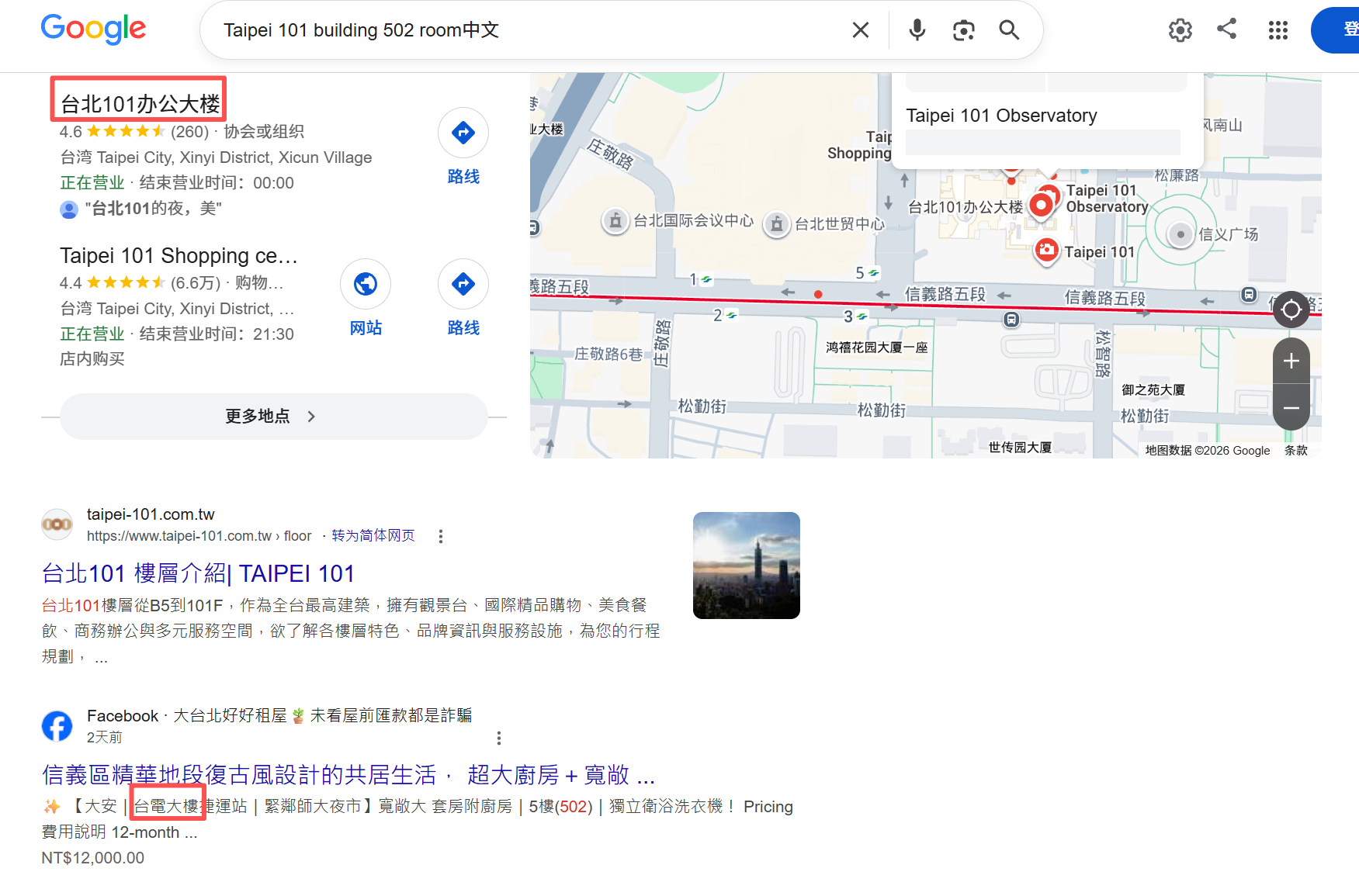This screenshot has height=896, width=1359.
Task: Click the 台北101办公大楼 map pin
Action: click(x=1041, y=205)
